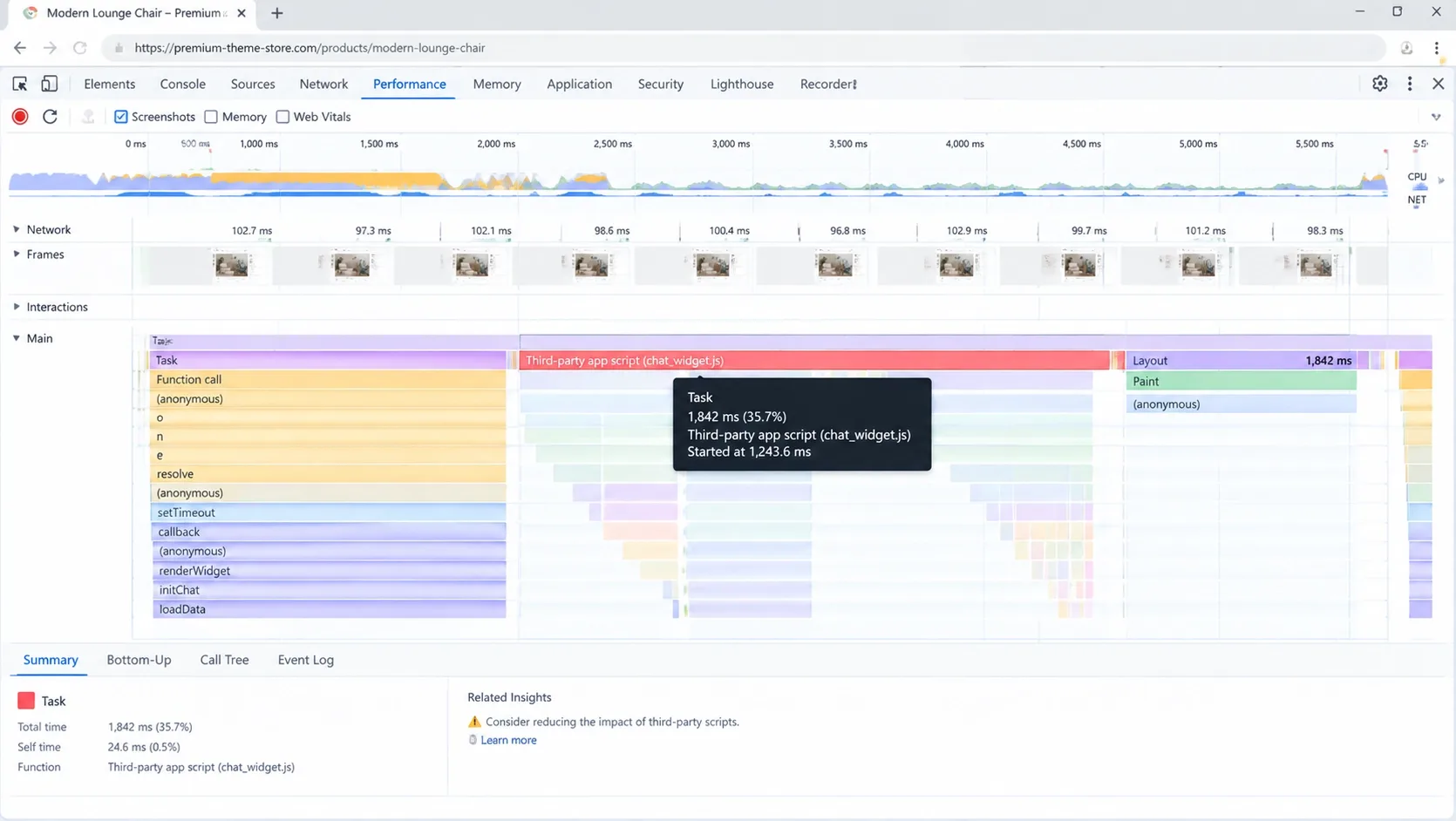Screen dimensions: 1456x821
Task: Click the red Task color swatch in Summary
Action: (26, 701)
